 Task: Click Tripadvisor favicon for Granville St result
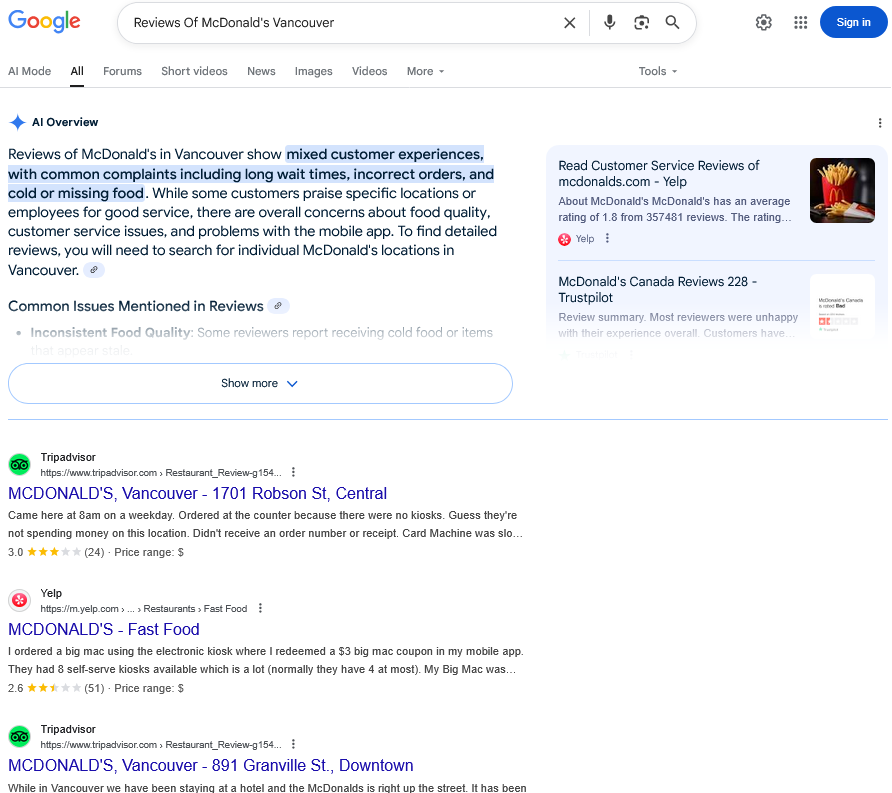tap(20, 737)
